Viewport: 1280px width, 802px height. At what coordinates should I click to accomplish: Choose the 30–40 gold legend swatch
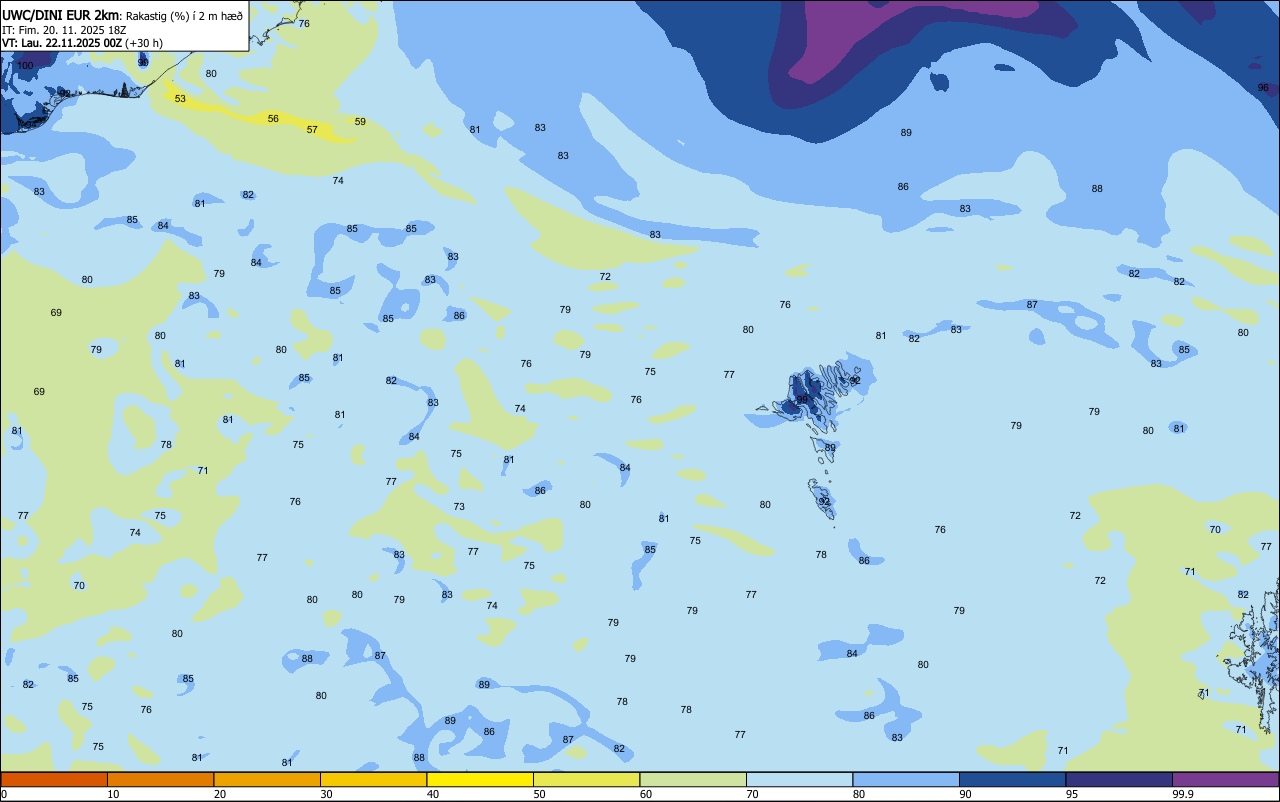tap(373, 779)
